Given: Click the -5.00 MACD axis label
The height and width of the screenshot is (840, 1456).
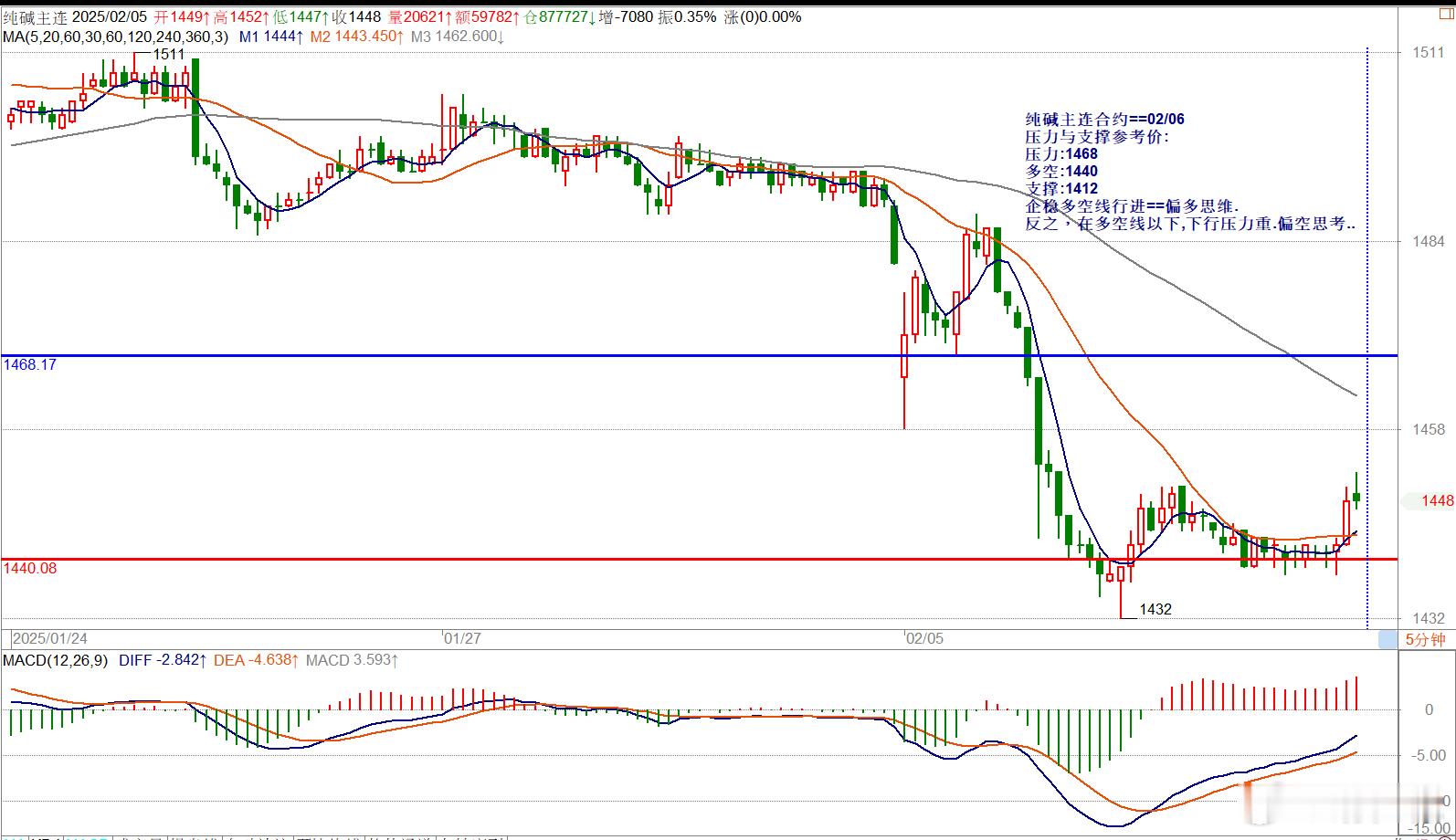Looking at the screenshot, I should [x=1429, y=755].
